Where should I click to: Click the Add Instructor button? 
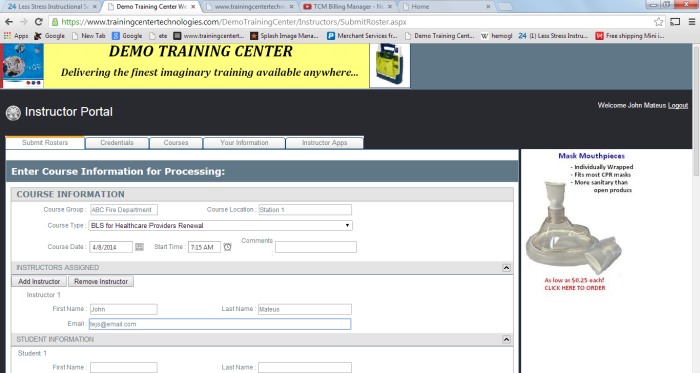(x=39, y=282)
